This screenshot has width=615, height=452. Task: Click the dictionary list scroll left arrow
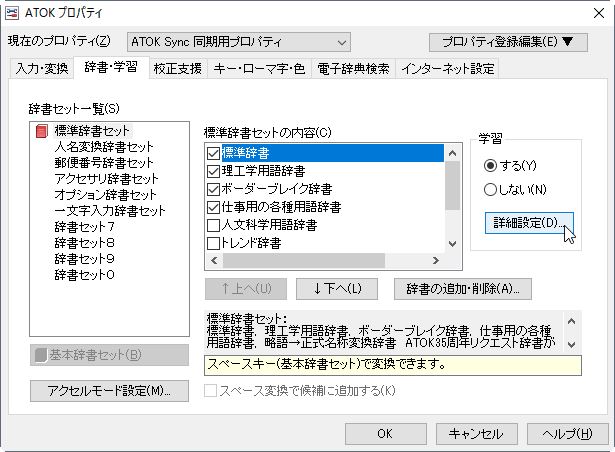click(214, 260)
